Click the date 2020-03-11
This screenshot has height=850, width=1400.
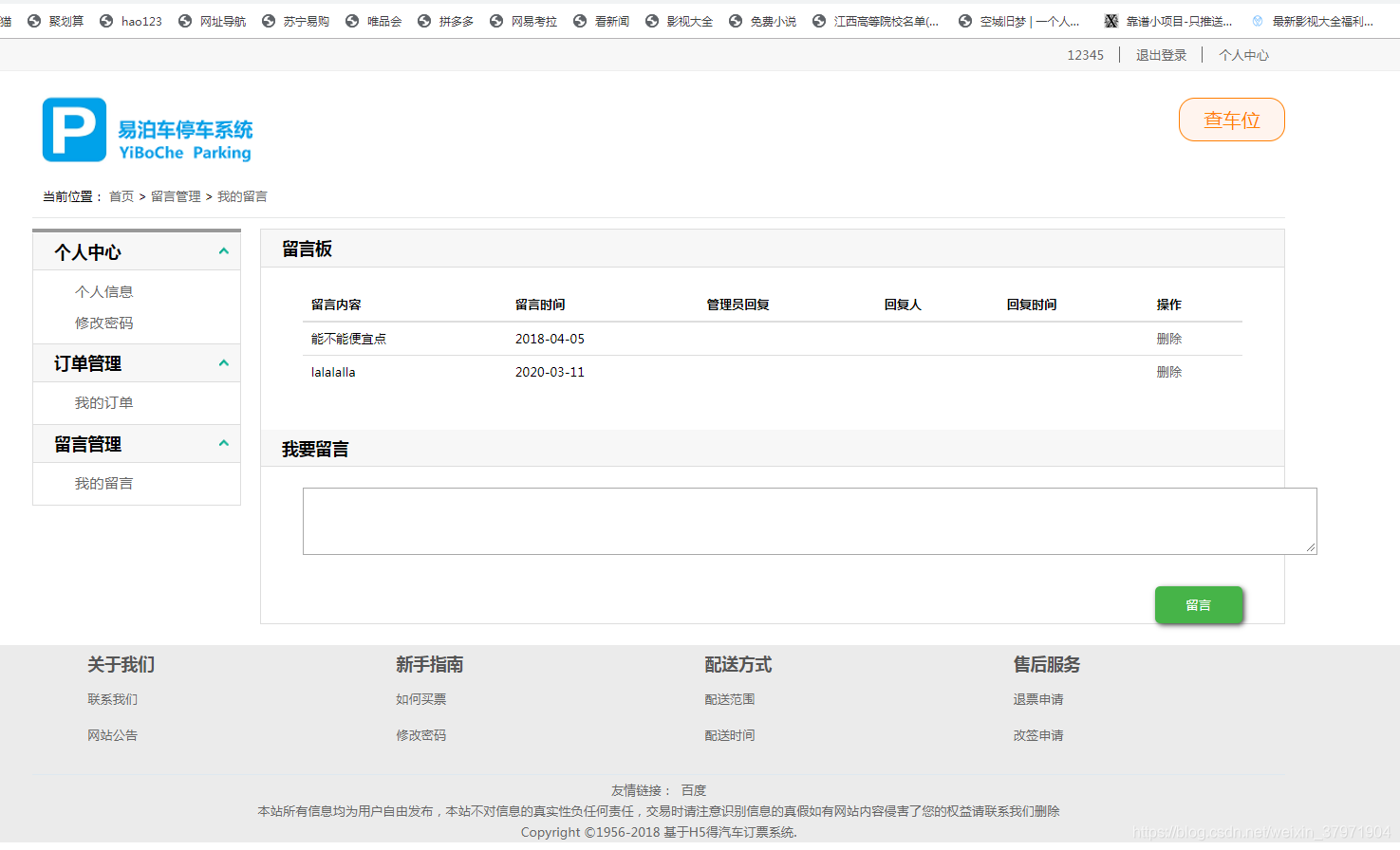pyautogui.click(x=550, y=372)
